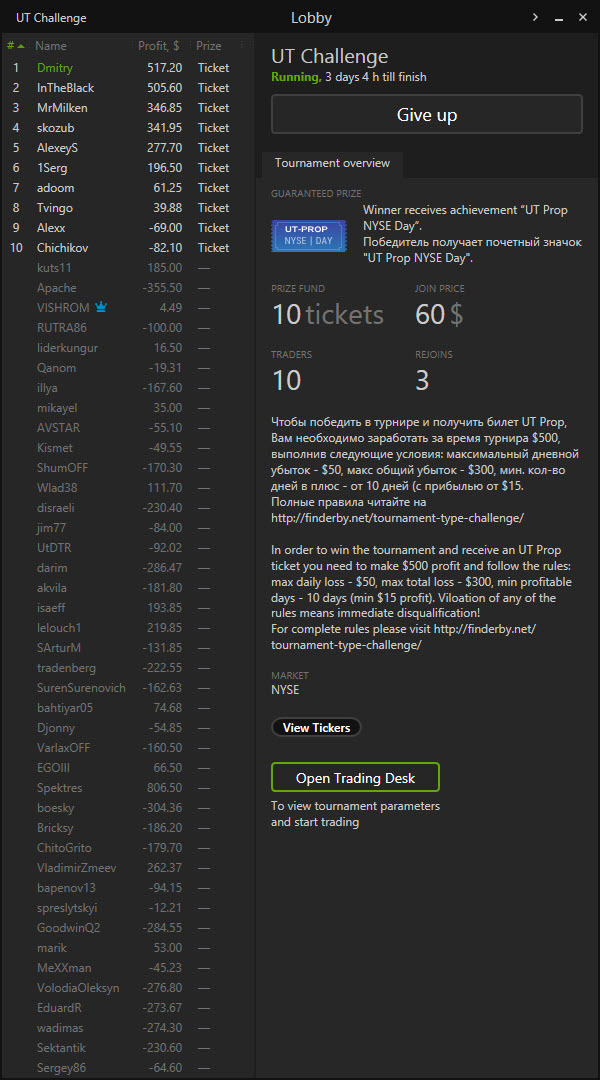Click the Prize column header
Image resolution: width=600 pixels, height=1080 pixels.
pyautogui.click(x=209, y=46)
